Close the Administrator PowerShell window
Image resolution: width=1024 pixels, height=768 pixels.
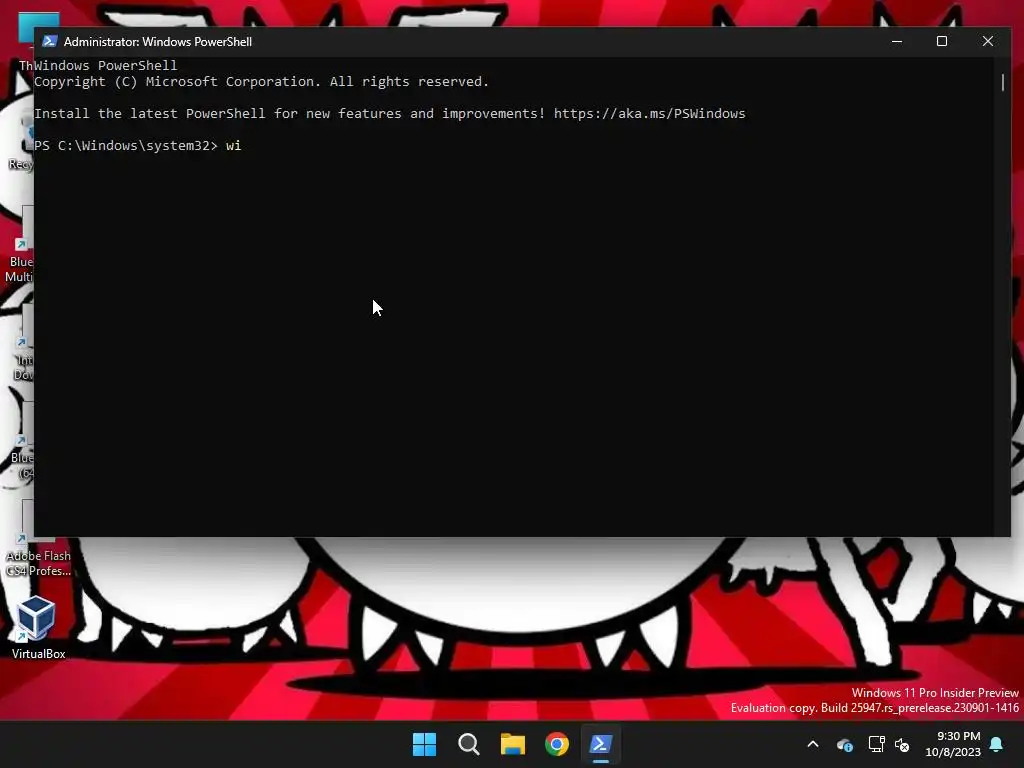click(987, 41)
